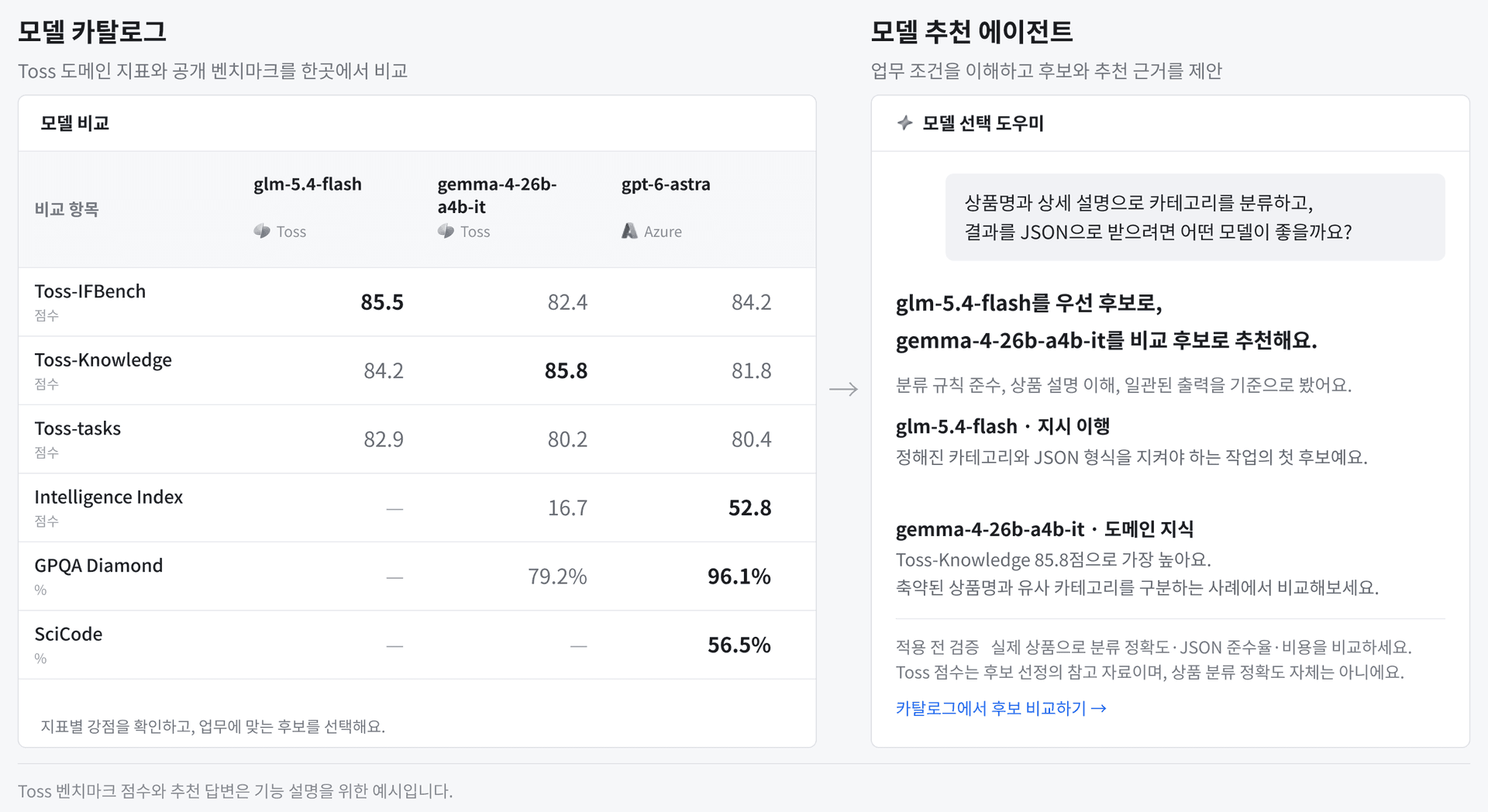Screen dimensions: 1488x812
Task: Click the Toss logo icon under glm-5.4-flash
Action: (x=262, y=231)
